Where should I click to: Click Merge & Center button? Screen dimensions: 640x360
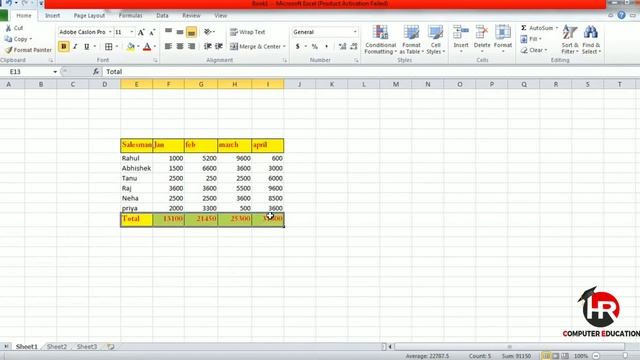[x=255, y=47]
